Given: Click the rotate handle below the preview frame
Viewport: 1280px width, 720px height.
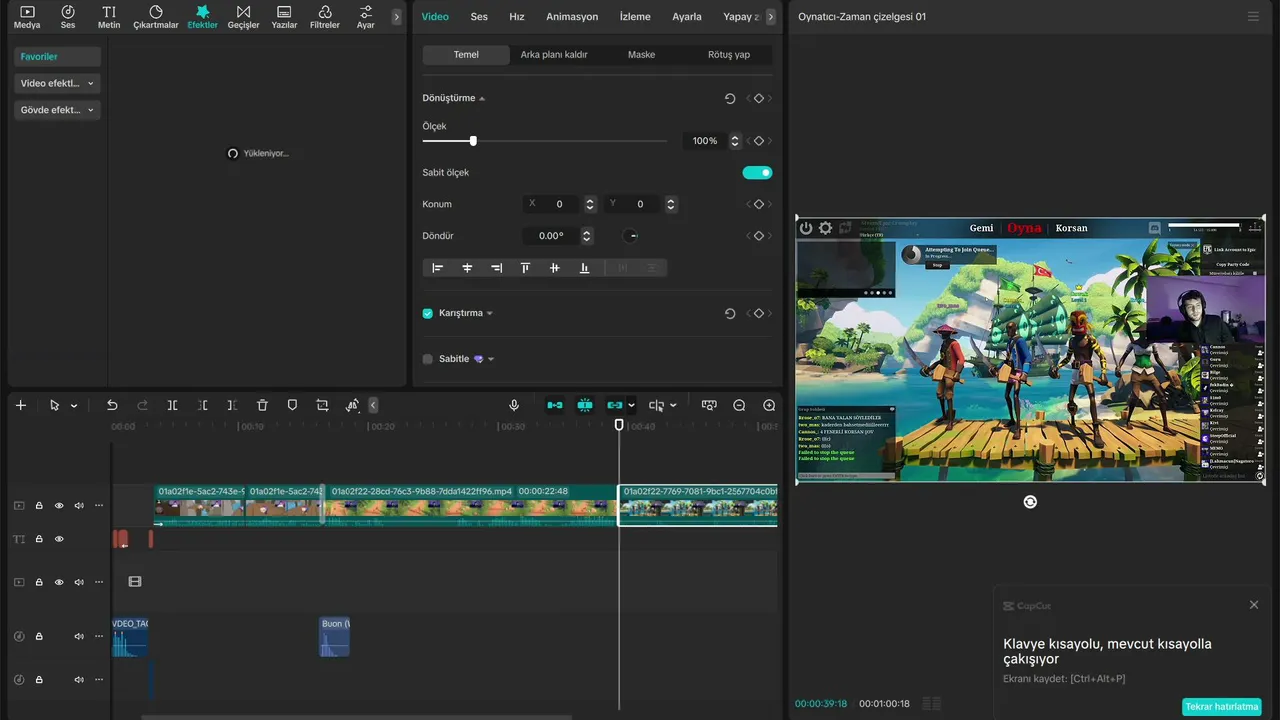Looking at the screenshot, I should (1030, 502).
